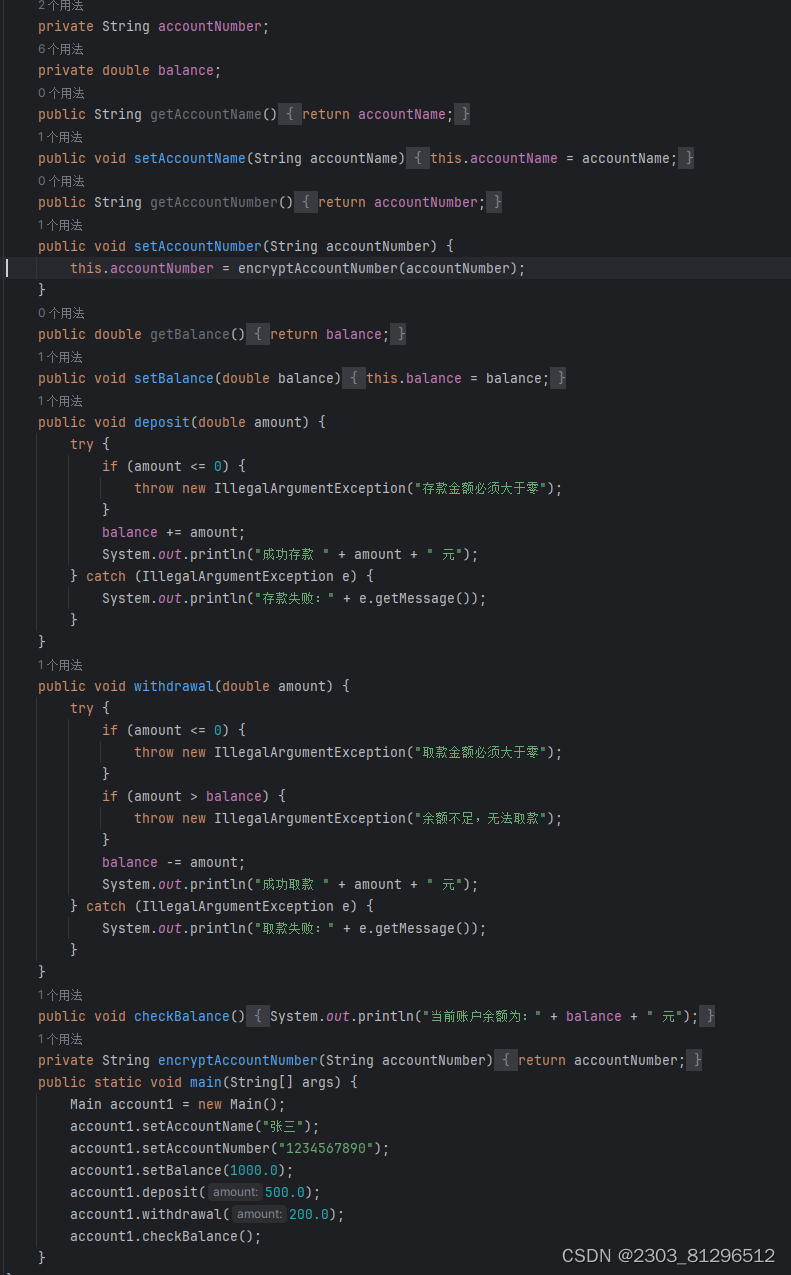Image resolution: width=791 pixels, height=1275 pixels.
Task: Open the 1个用法 hint above deposit method
Action: click(x=61, y=401)
